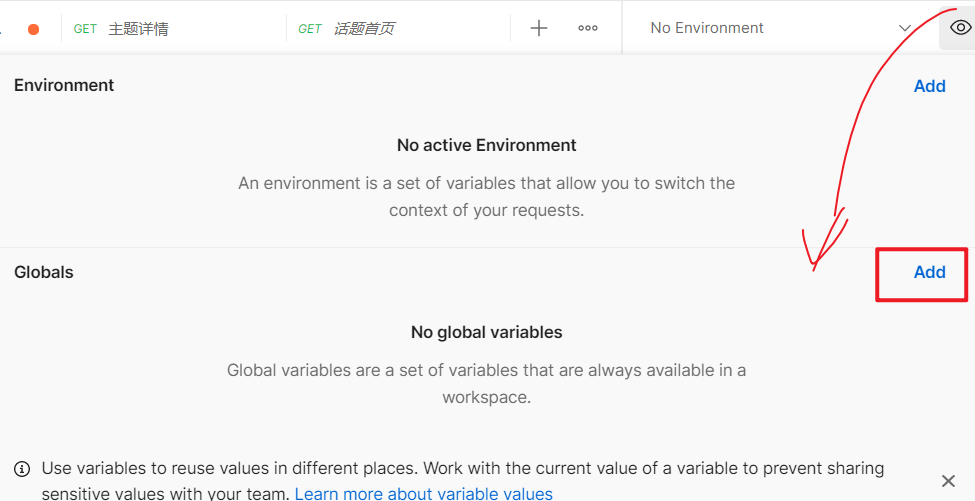The height and width of the screenshot is (501, 975).
Task: Switch to the 主题详情 request tab
Action: 138,29
